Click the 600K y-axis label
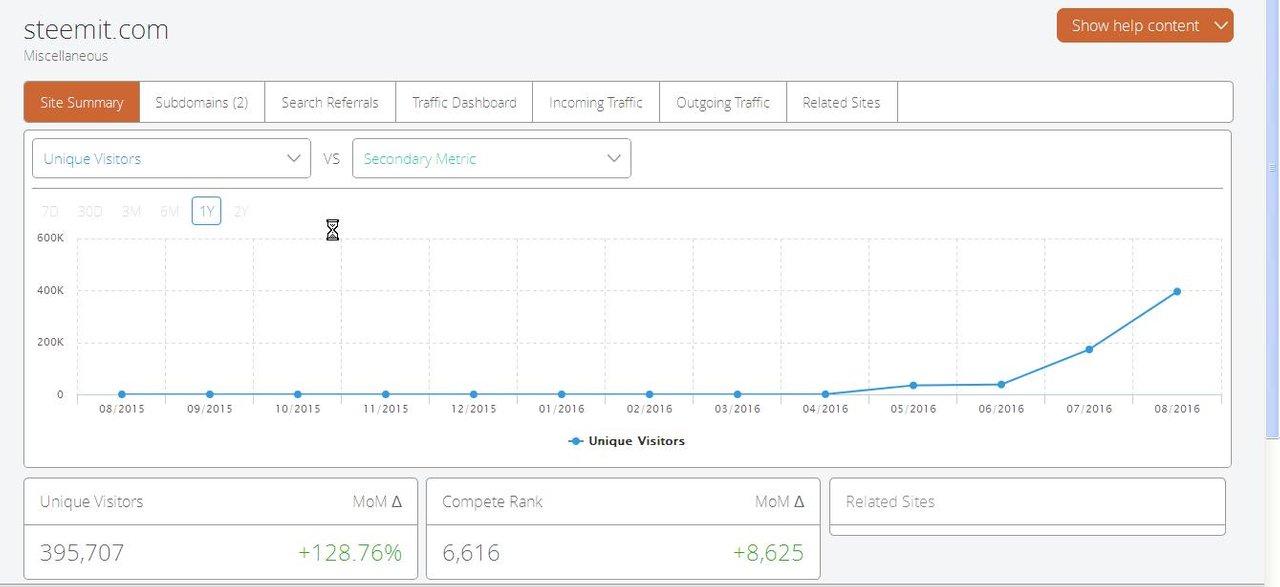Image resolution: width=1280 pixels, height=587 pixels. point(50,238)
